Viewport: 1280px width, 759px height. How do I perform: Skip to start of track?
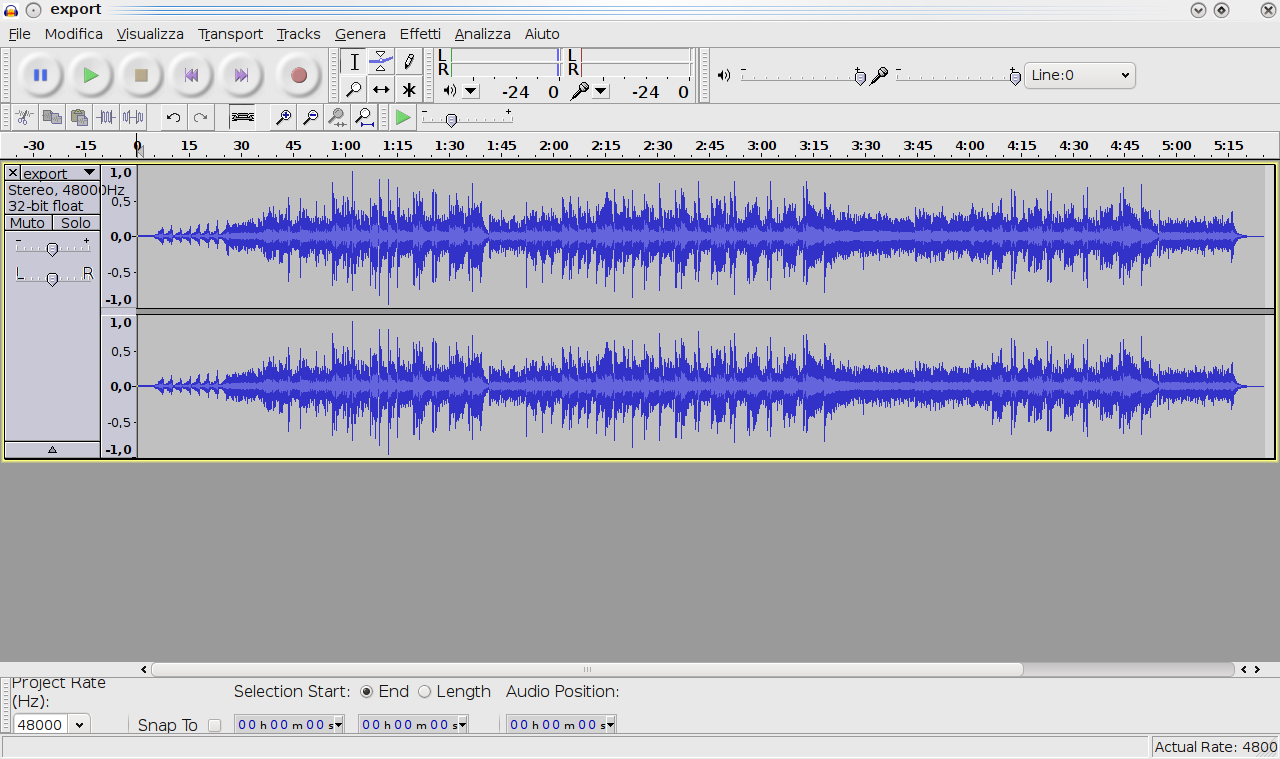tap(191, 75)
